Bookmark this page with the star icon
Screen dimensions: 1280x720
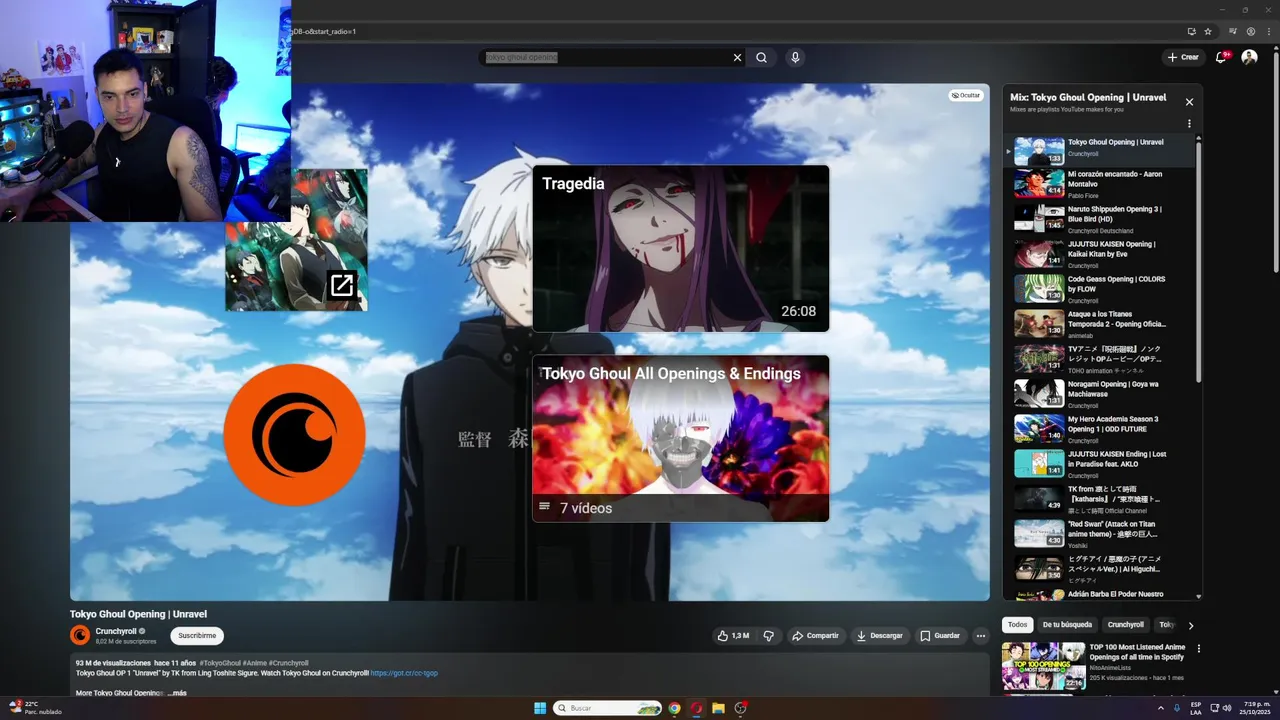[x=1208, y=31]
